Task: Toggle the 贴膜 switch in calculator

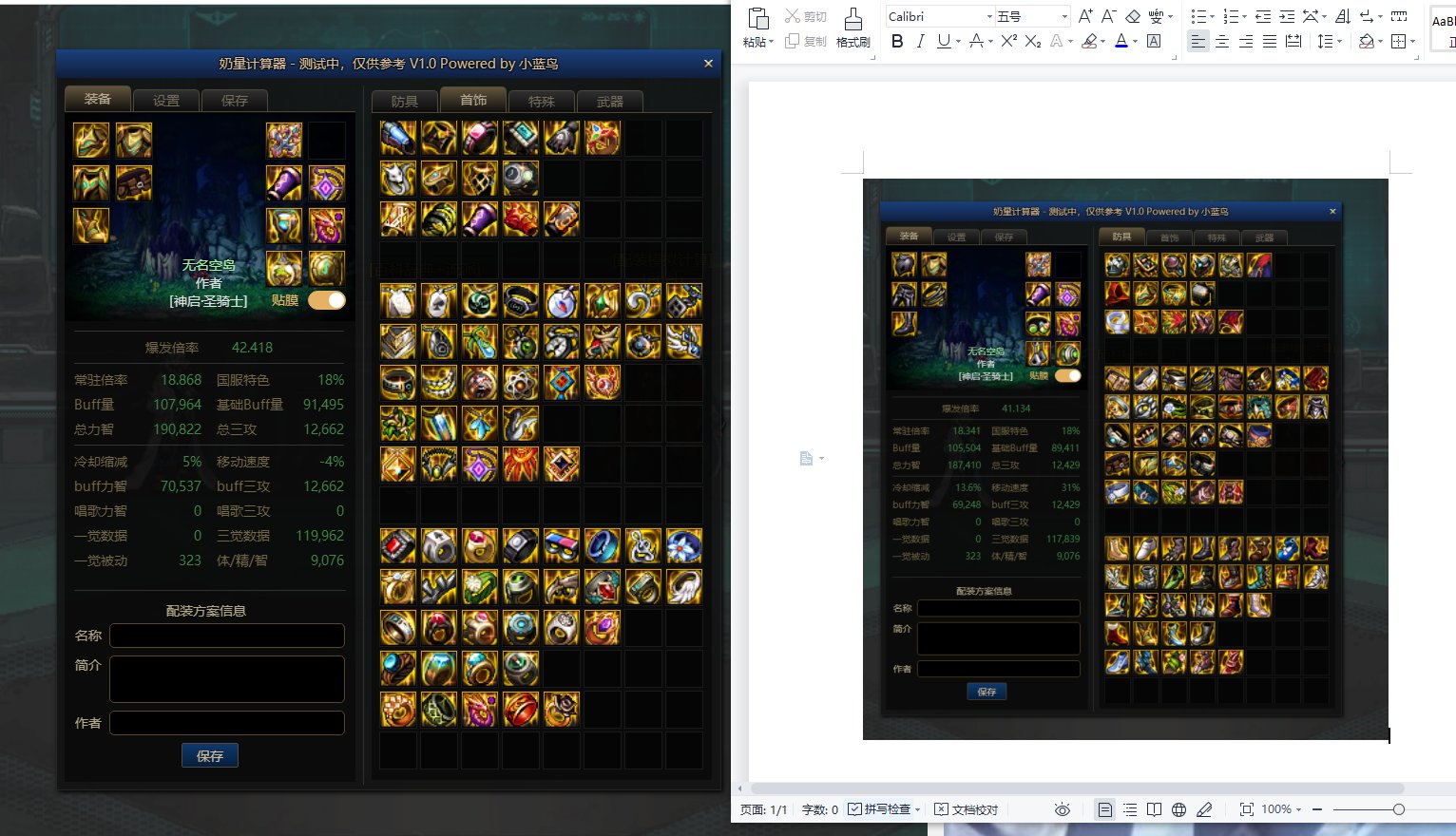Action: coord(326,300)
